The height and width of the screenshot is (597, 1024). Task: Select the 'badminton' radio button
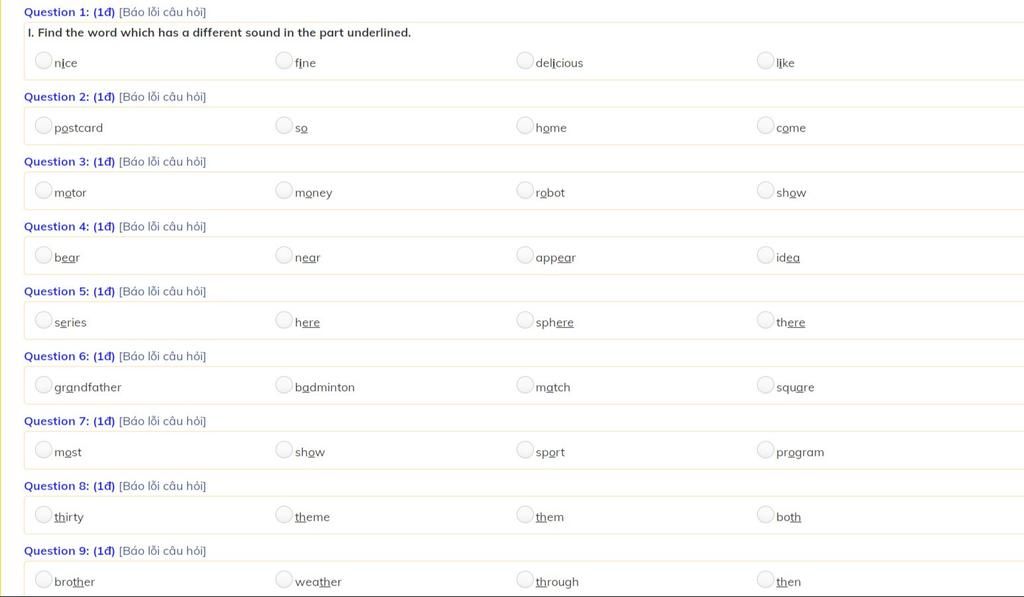click(x=284, y=386)
